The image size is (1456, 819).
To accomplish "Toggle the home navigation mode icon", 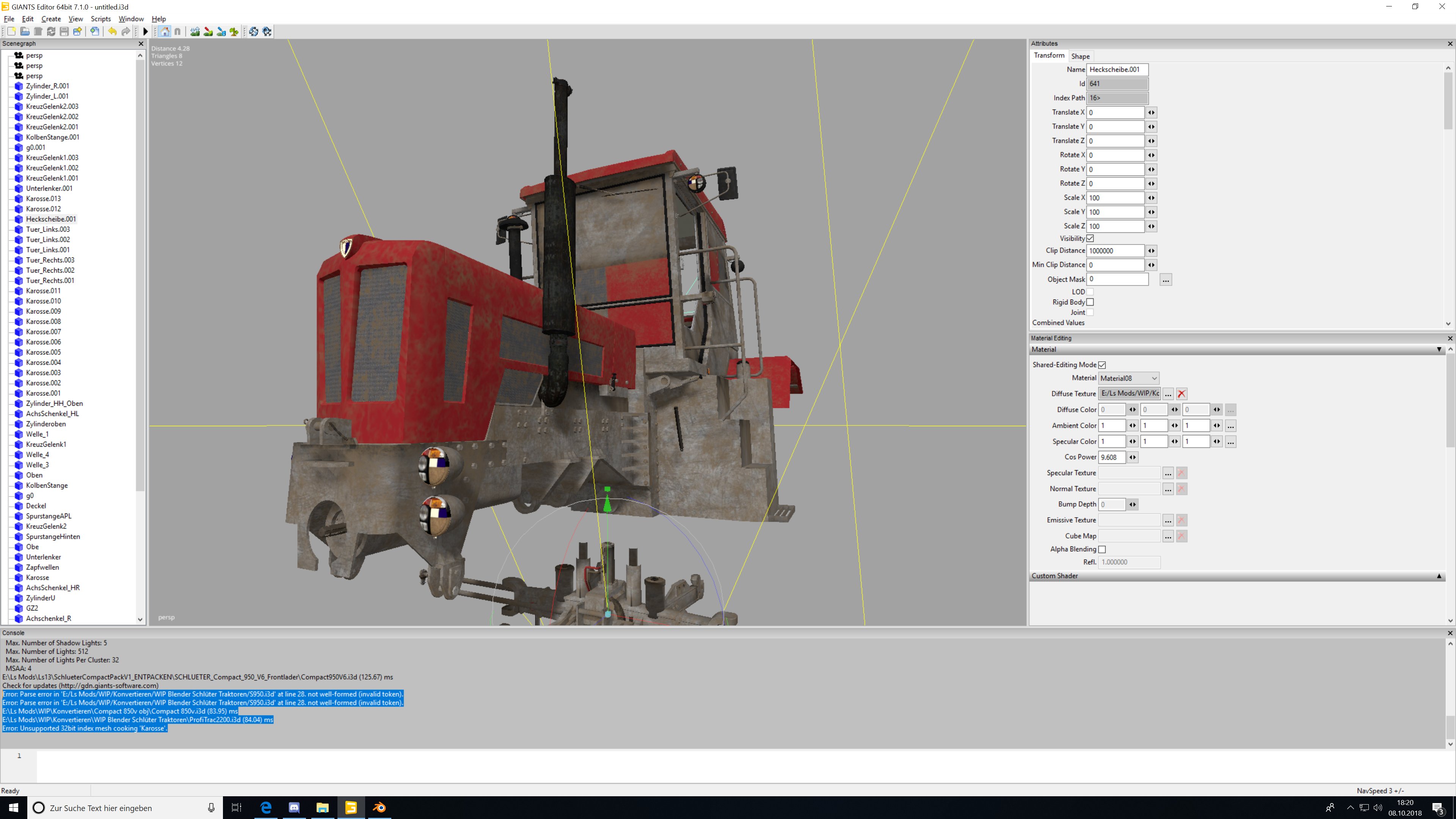I will (x=165, y=31).
